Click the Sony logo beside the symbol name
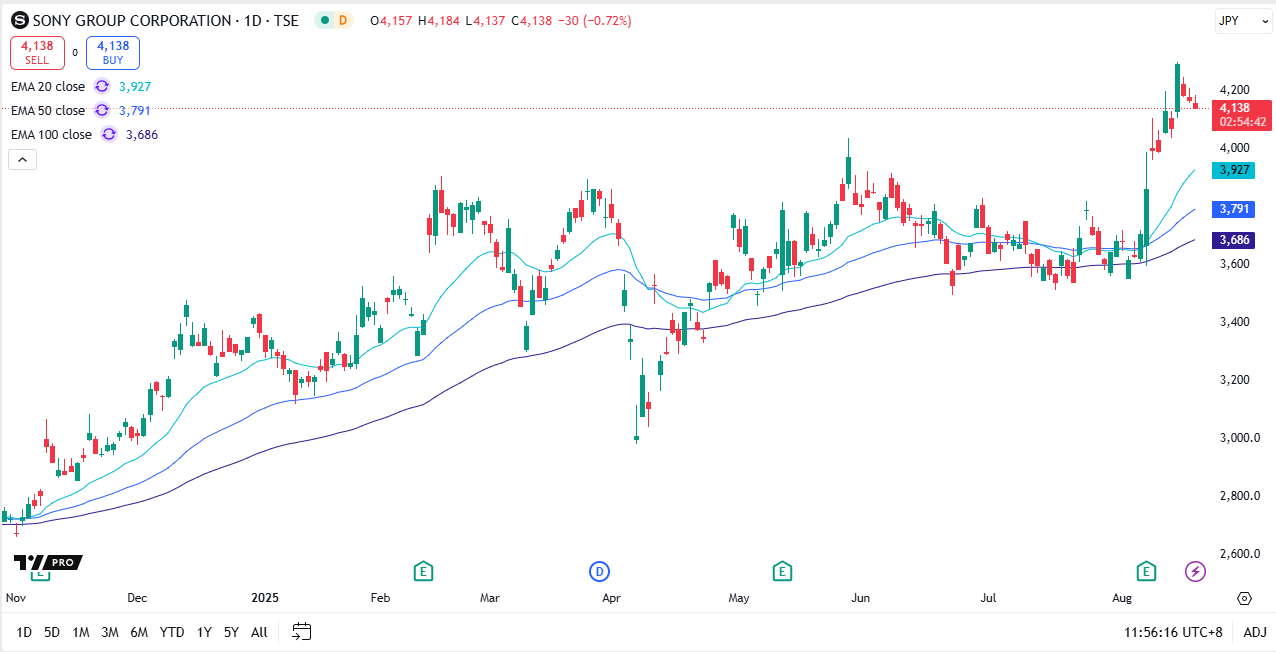1276x652 pixels. coord(19,20)
